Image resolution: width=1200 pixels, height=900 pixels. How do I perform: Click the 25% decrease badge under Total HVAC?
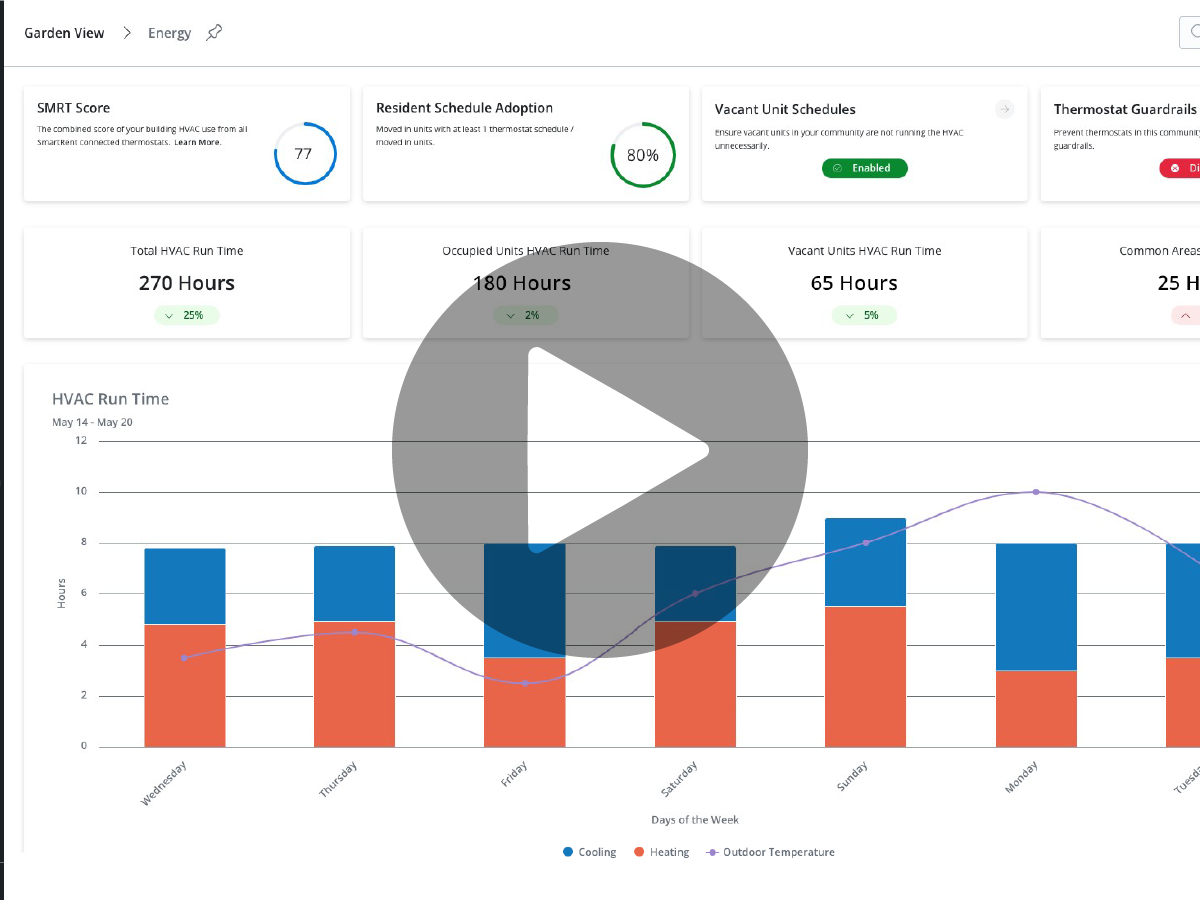186,315
